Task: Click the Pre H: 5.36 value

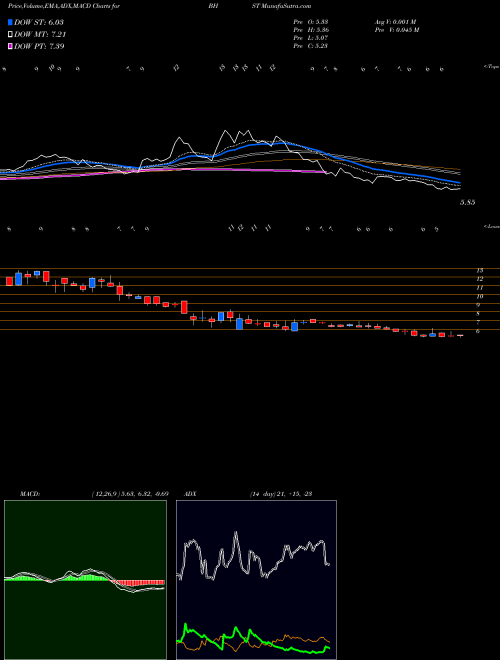Action: (x=311, y=30)
